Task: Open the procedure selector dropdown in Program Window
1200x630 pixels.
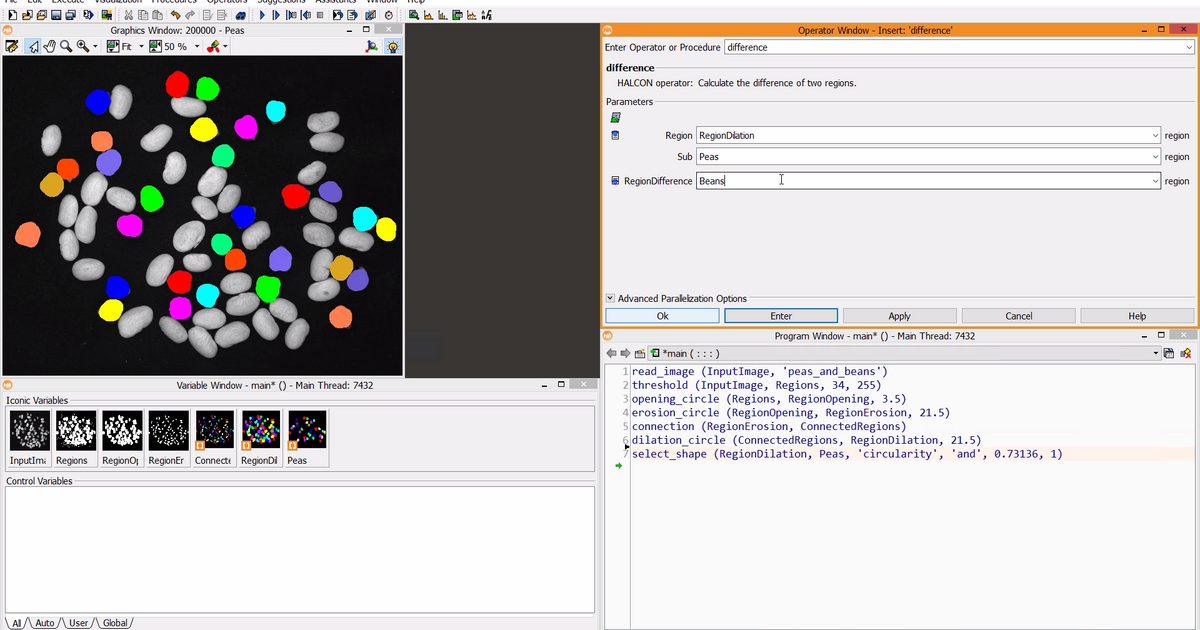Action: 1156,354
